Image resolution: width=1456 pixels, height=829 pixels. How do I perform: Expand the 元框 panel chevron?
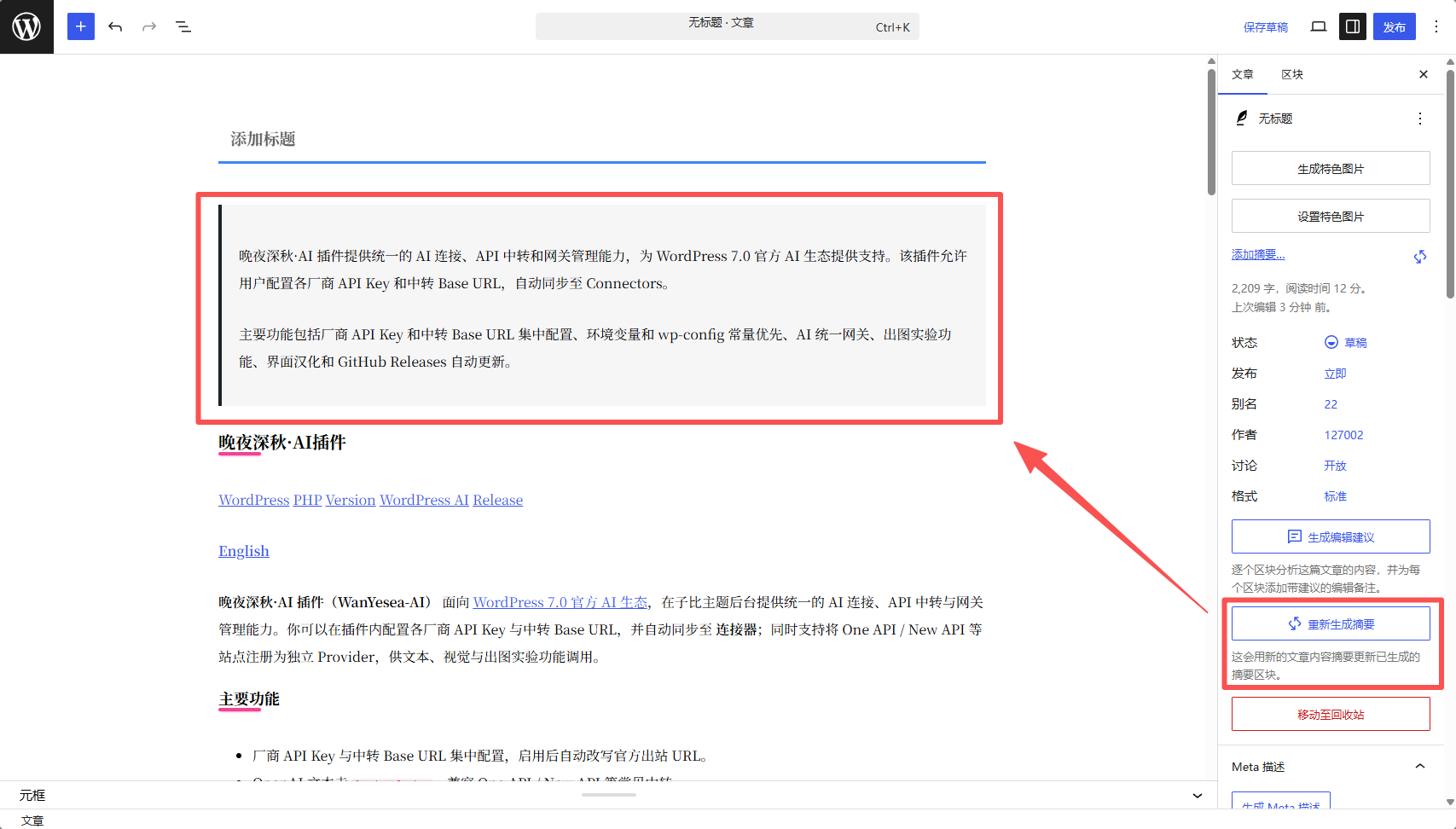(1198, 796)
